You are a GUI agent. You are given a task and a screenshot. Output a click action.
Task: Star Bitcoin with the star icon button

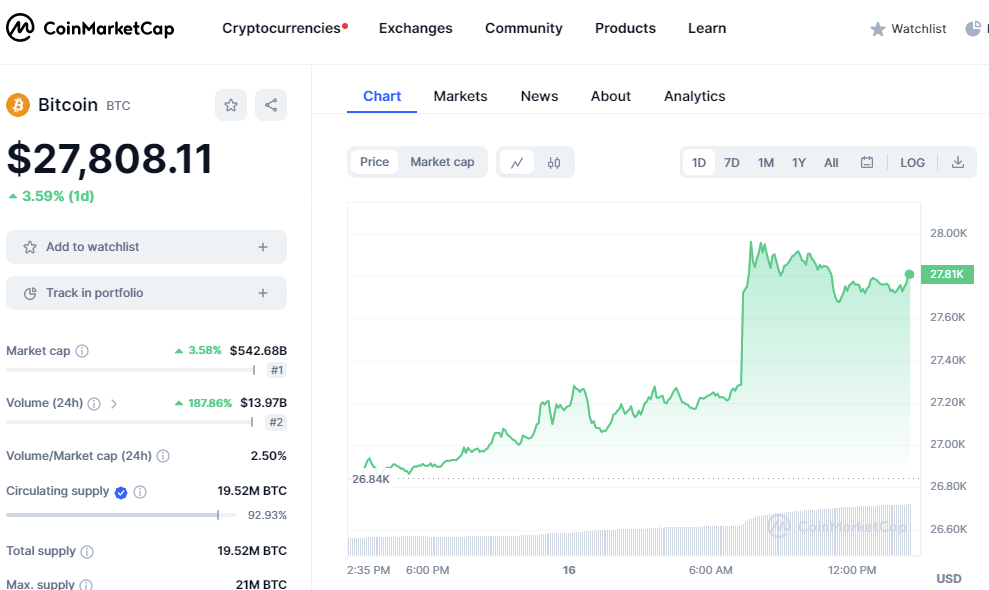231,105
